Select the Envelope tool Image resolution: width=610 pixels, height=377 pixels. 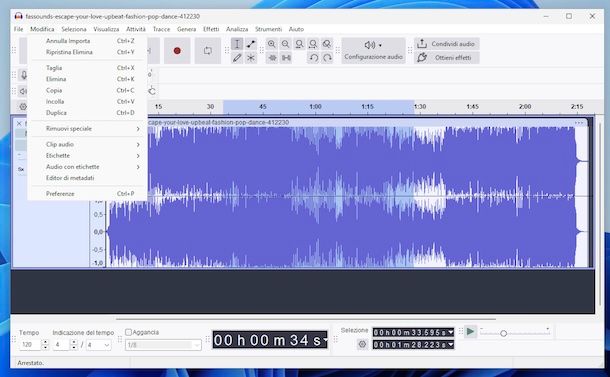coord(251,44)
